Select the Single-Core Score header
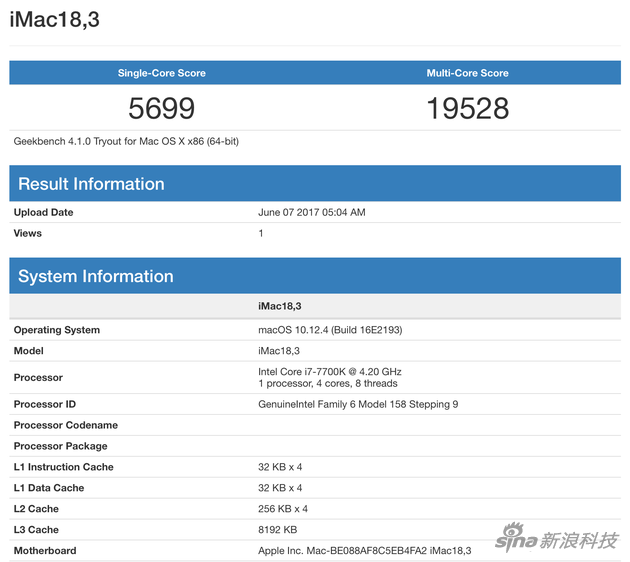Screen dimensions: 630x562 point(162,73)
